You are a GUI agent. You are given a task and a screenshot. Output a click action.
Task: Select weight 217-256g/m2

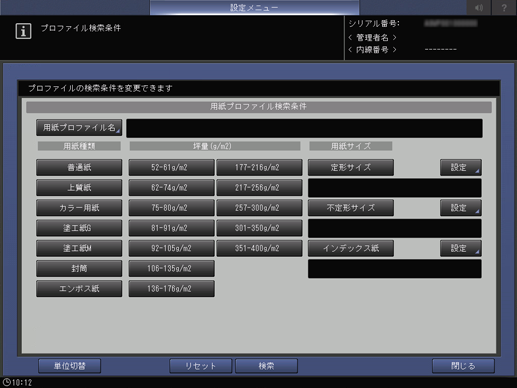[x=259, y=188]
